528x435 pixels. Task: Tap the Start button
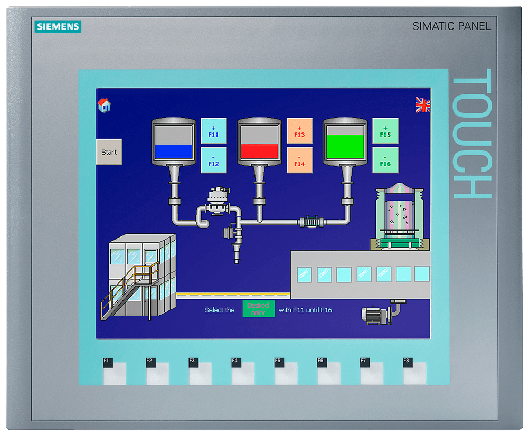point(109,152)
